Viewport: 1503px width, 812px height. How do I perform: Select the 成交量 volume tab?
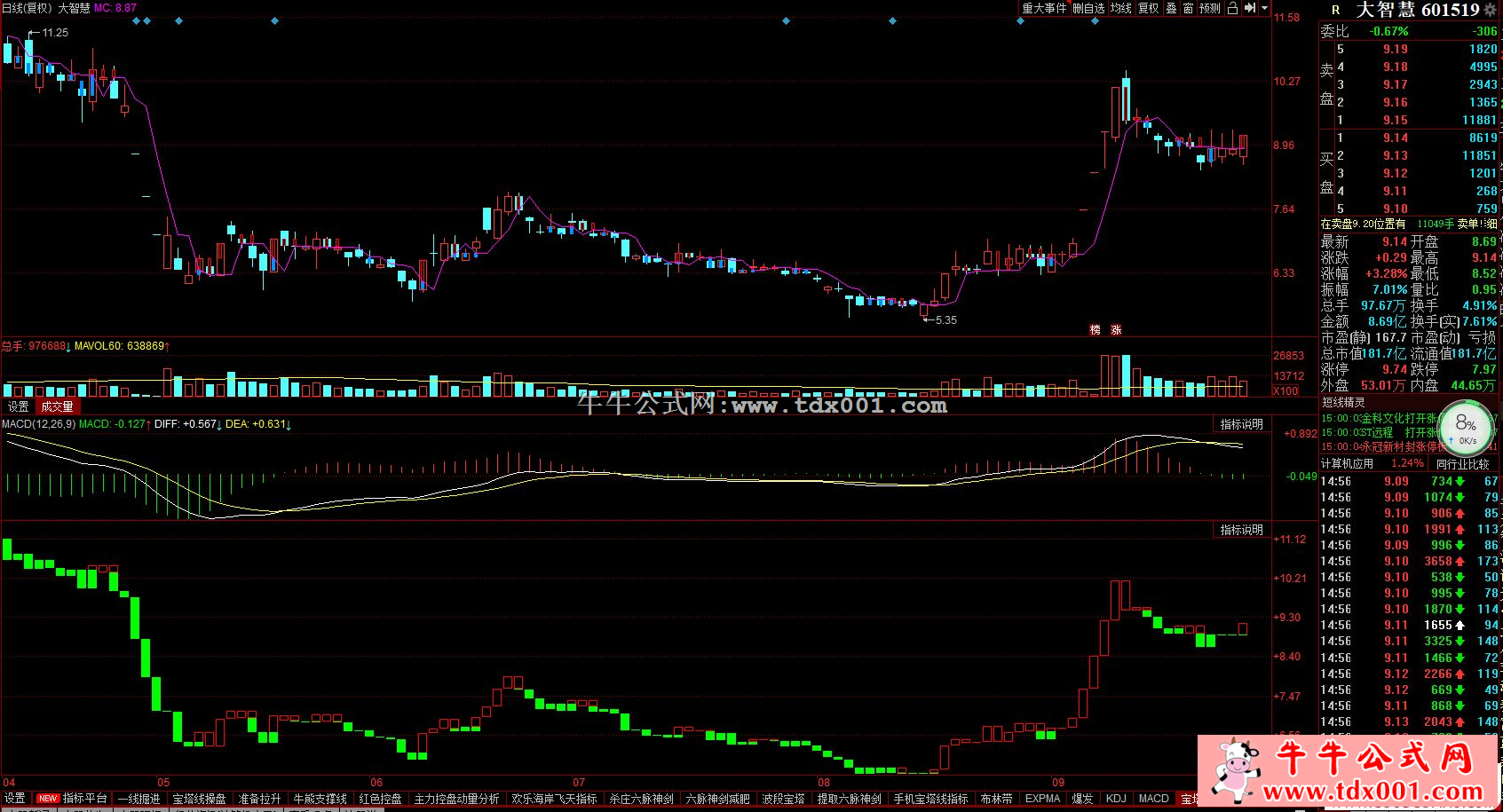[x=57, y=406]
